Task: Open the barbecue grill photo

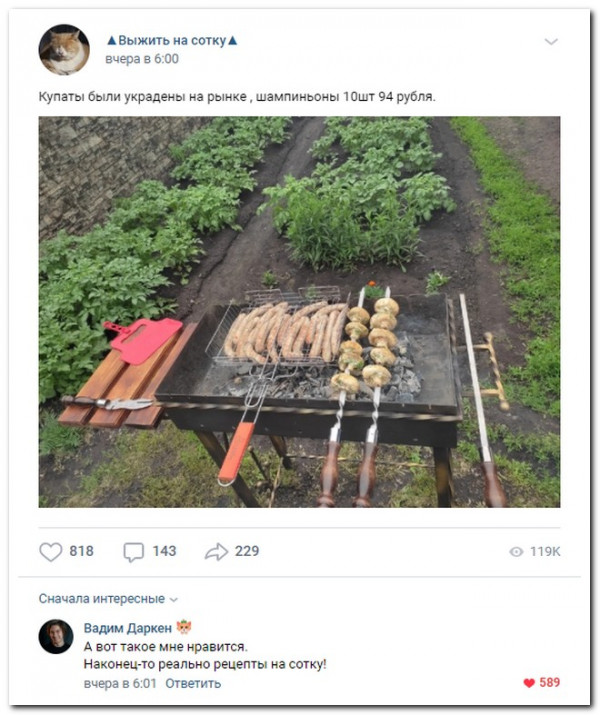Action: point(299,312)
